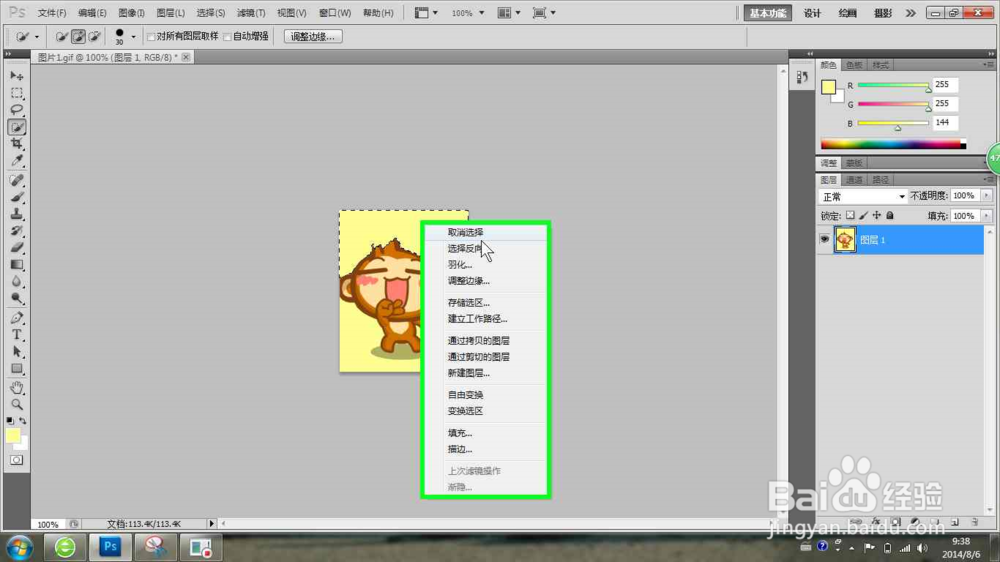
Task: Select the Zoom tool
Action: [17, 404]
